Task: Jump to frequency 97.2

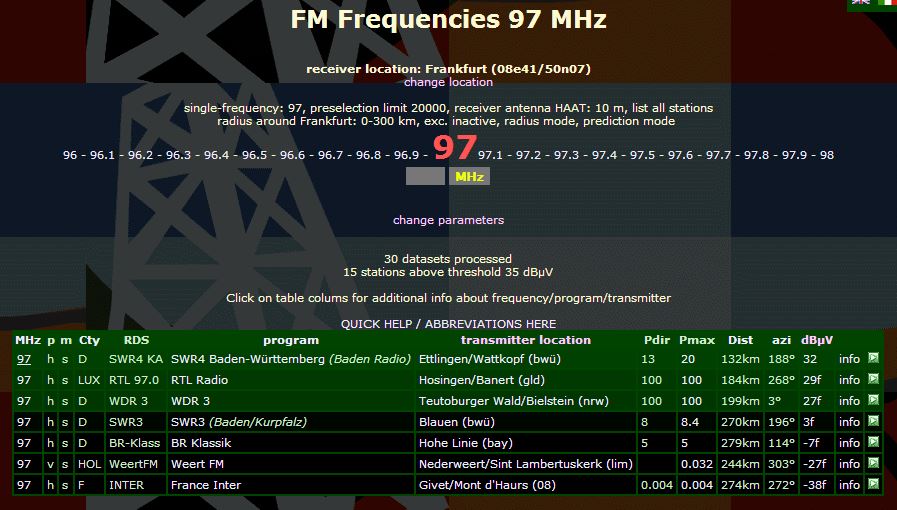Action: [529, 155]
